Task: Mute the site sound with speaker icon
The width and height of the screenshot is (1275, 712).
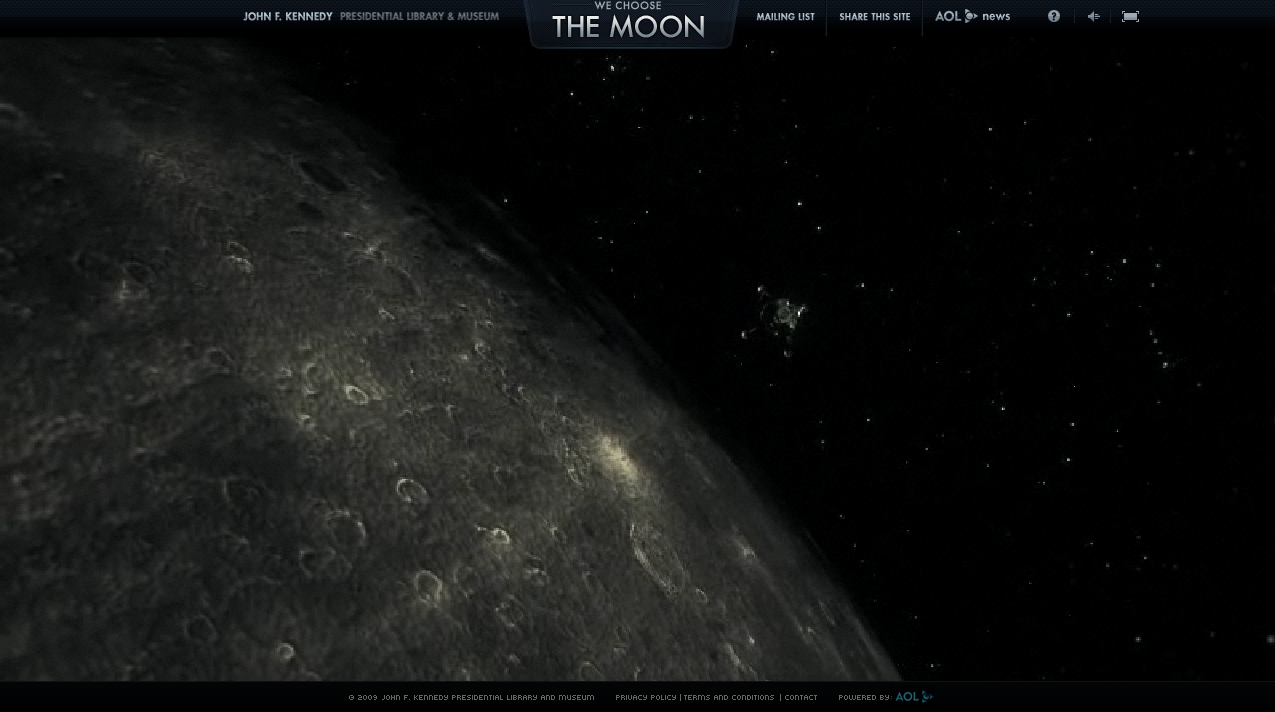Action: pyautogui.click(x=1093, y=16)
